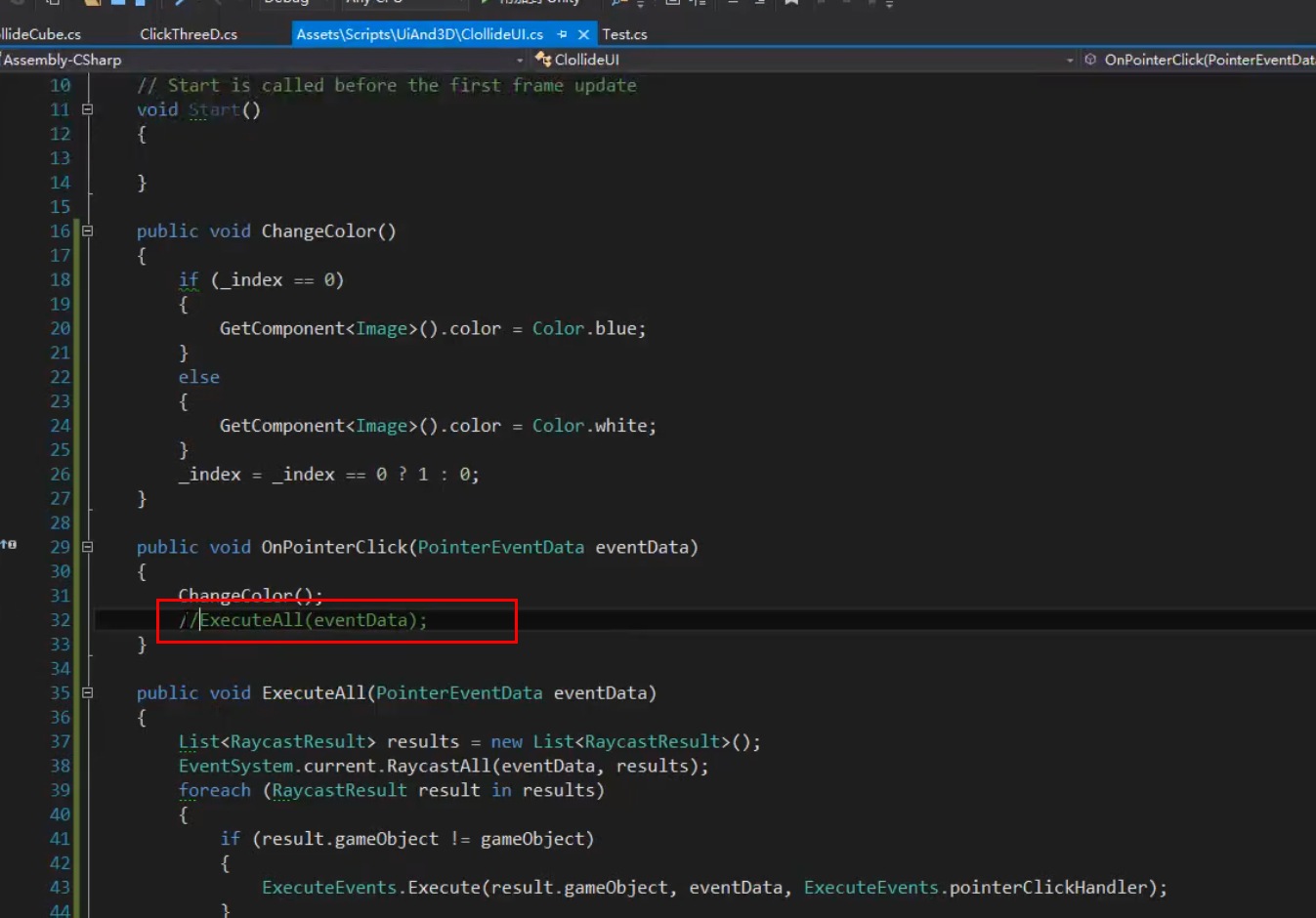The image size is (1316, 918).
Task: Click line number 34 in the gutter
Action: (61, 669)
